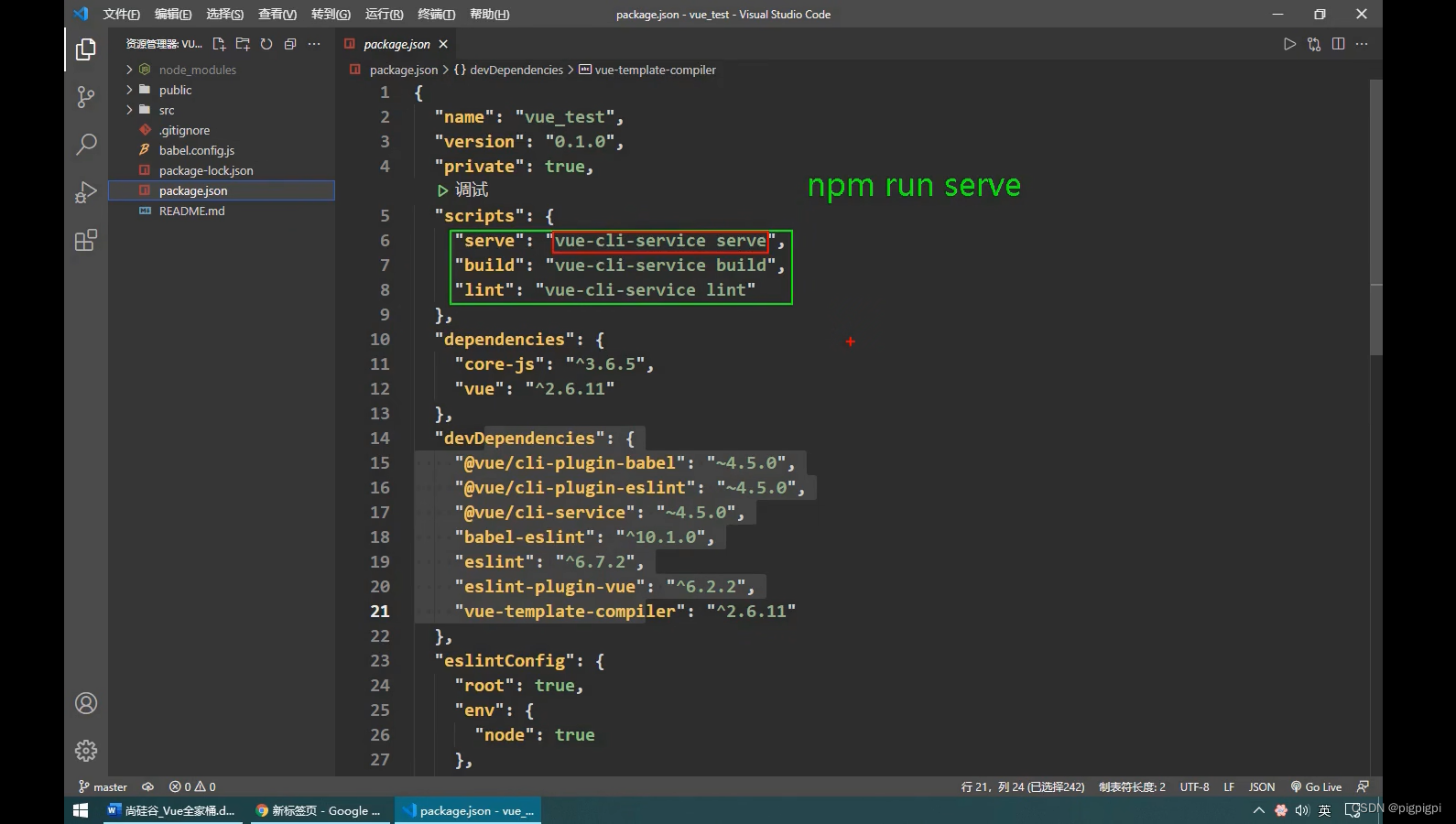Open Windows Start button
This screenshot has width=1456, height=824.
tap(81, 810)
